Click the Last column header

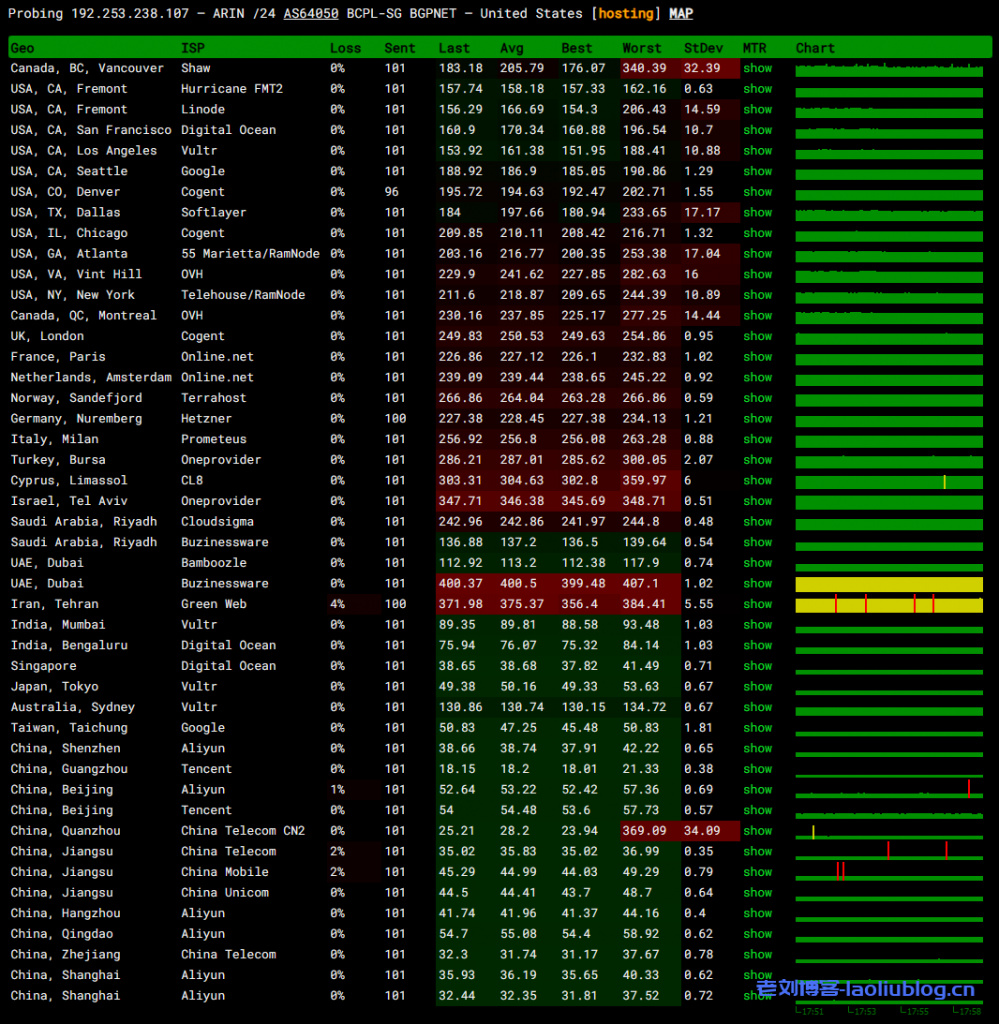click(454, 48)
